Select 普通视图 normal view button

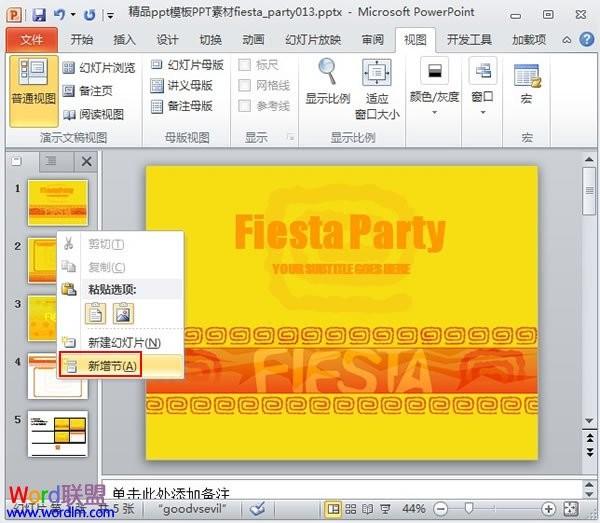click(x=34, y=91)
